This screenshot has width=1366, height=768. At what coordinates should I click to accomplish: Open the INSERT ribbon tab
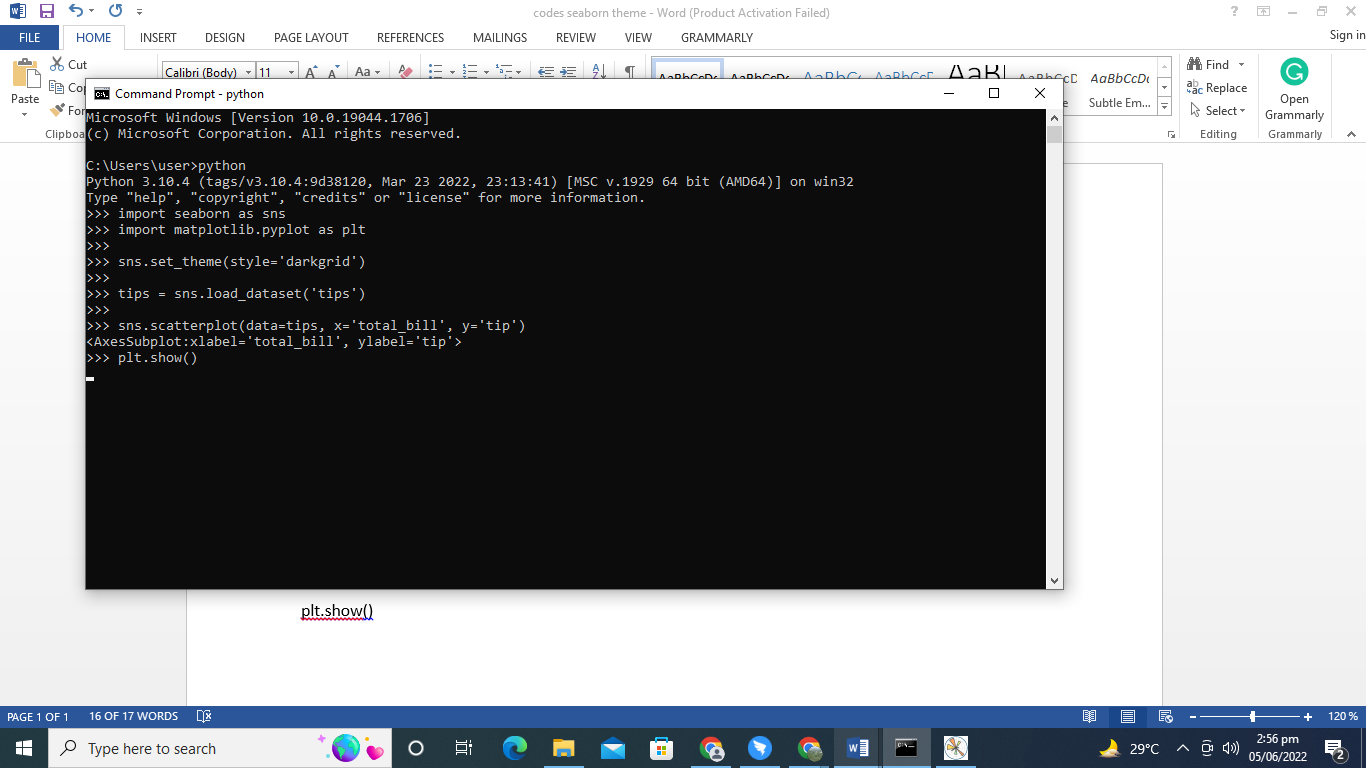tap(158, 37)
